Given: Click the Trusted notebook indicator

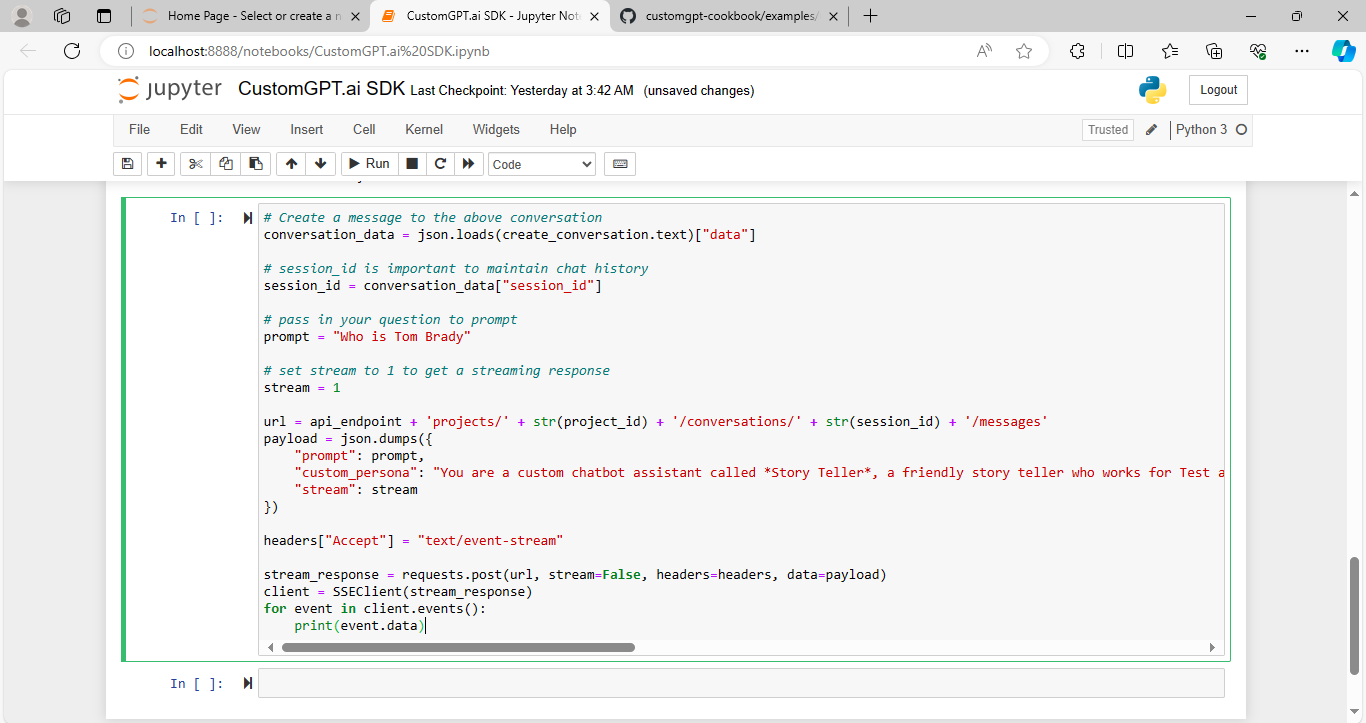Looking at the screenshot, I should pos(1107,129).
